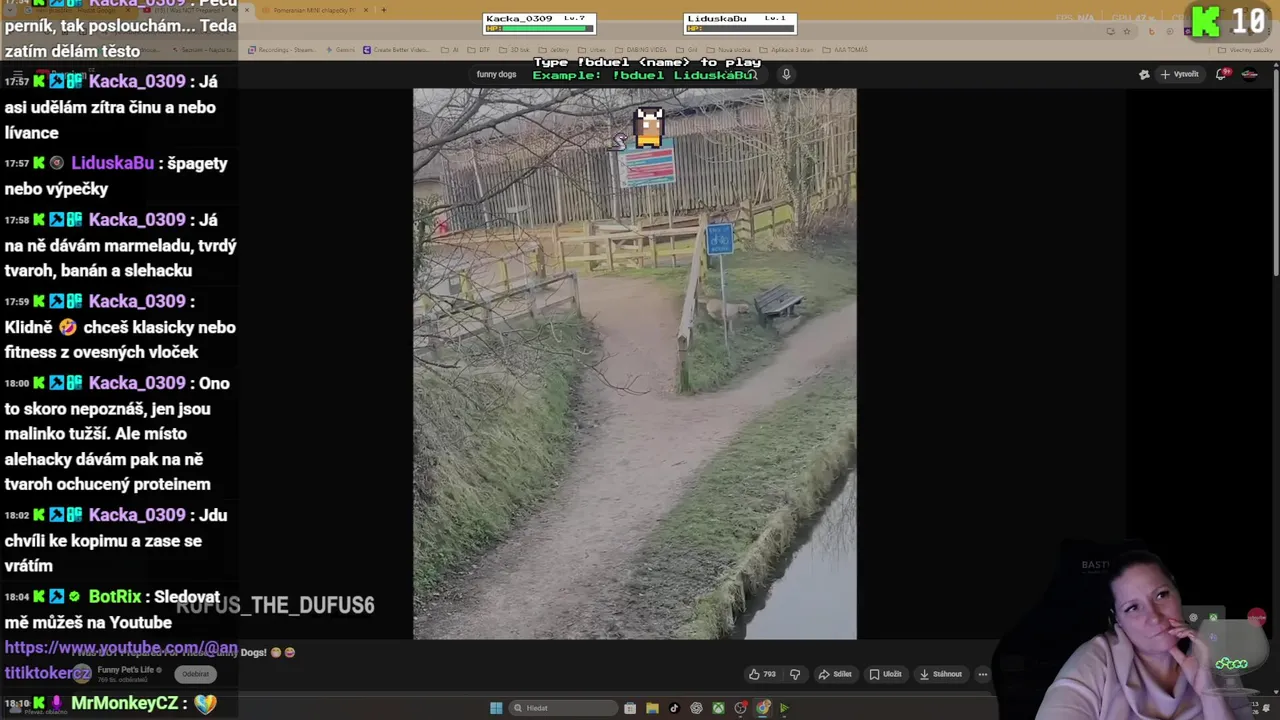This screenshot has height=720, width=1280.
Task: Open the Všechny záložky bookmarks folder
Action: point(1246,50)
